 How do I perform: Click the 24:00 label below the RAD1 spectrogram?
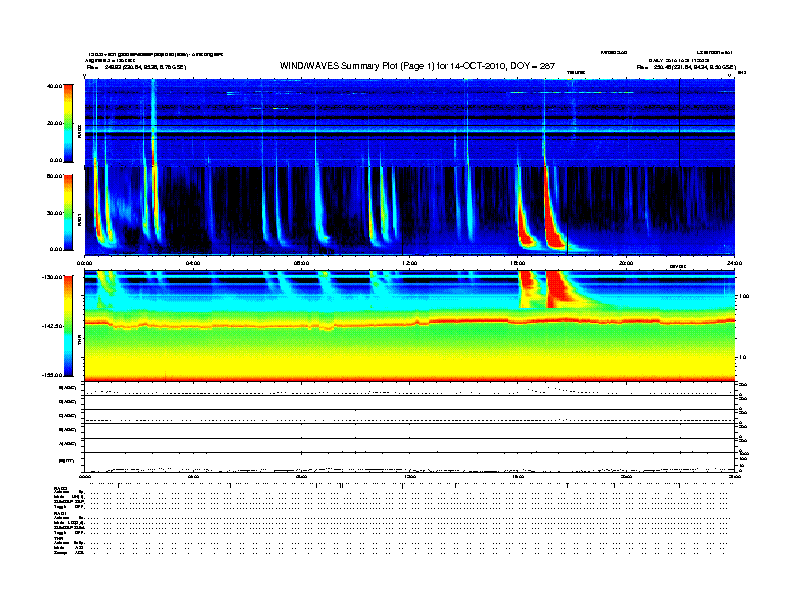pyautogui.click(x=734, y=263)
